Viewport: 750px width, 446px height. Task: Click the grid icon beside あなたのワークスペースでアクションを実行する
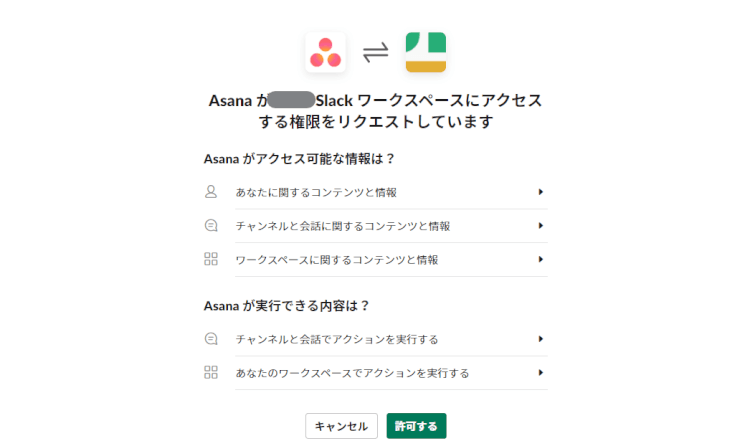[x=211, y=372]
